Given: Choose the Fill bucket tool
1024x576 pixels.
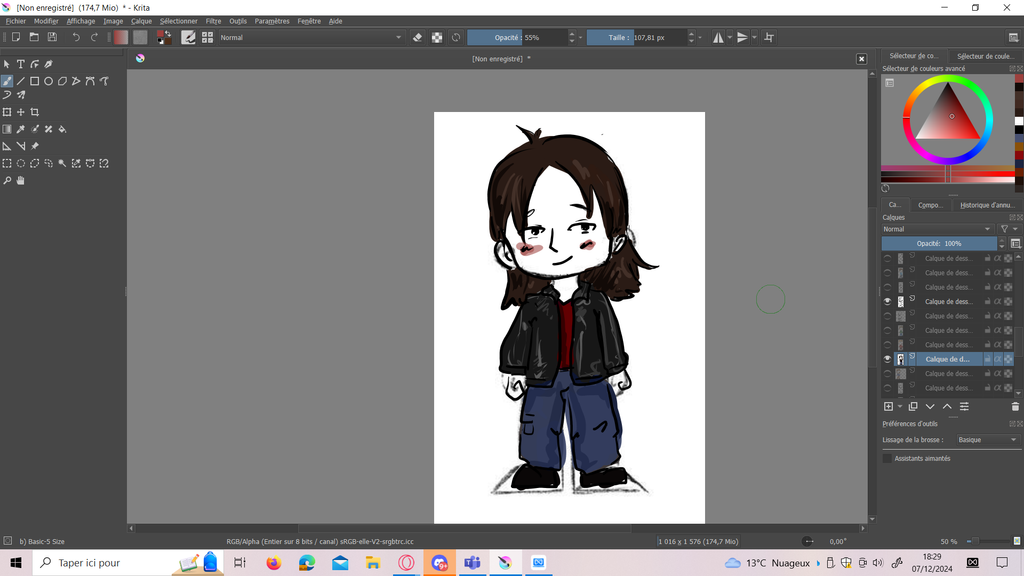Looking at the screenshot, I should coord(62,129).
